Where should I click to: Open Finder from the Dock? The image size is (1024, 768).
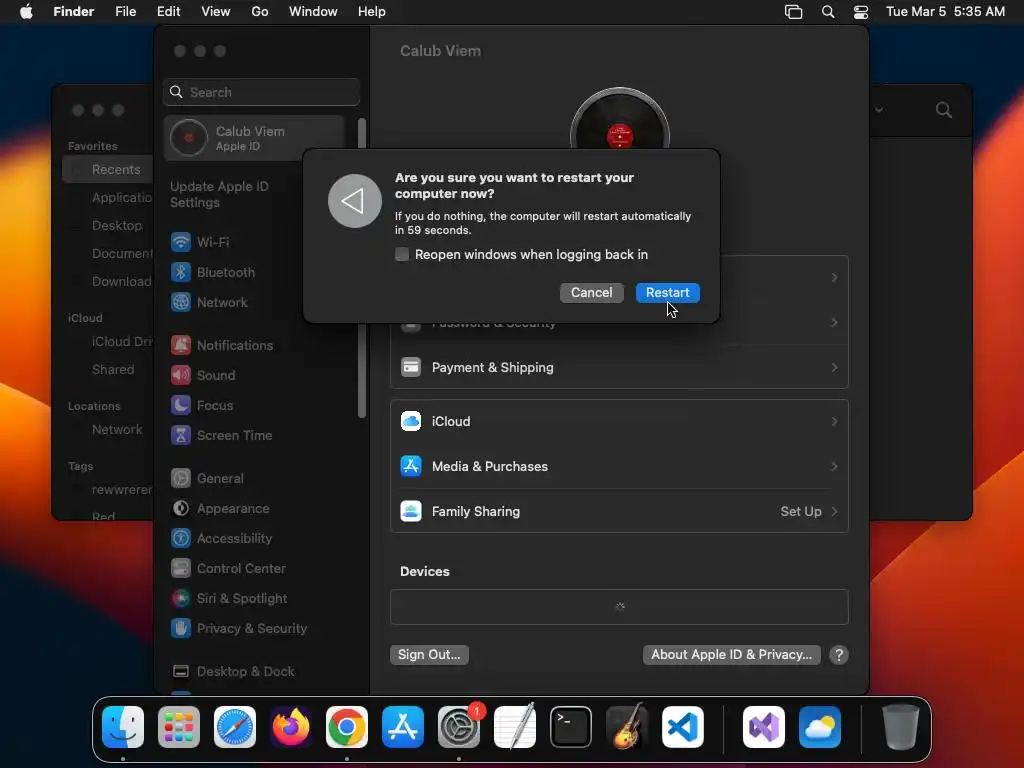point(123,727)
